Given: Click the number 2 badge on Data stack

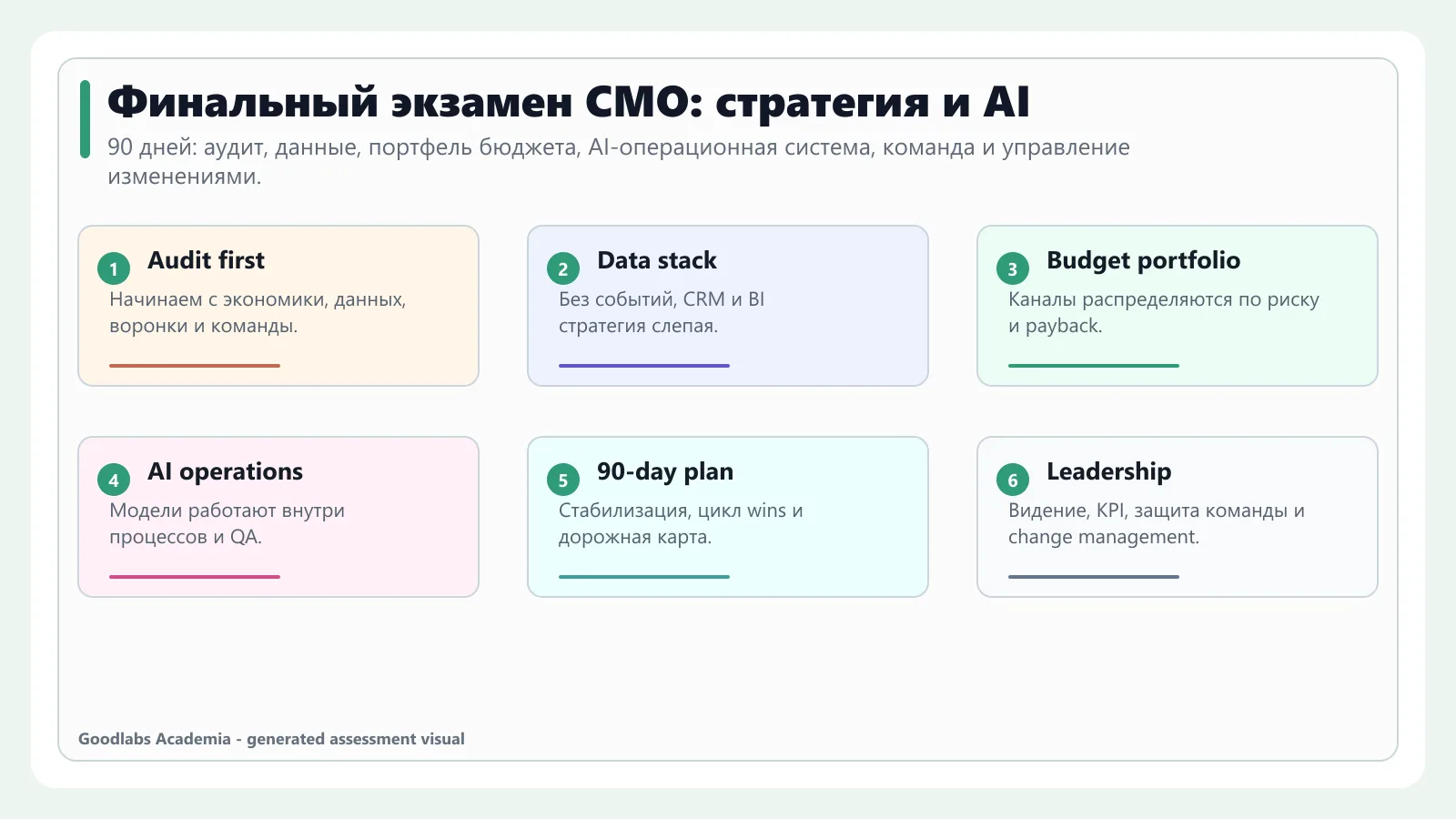Looking at the screenshot, I should (x=563, y=268).
